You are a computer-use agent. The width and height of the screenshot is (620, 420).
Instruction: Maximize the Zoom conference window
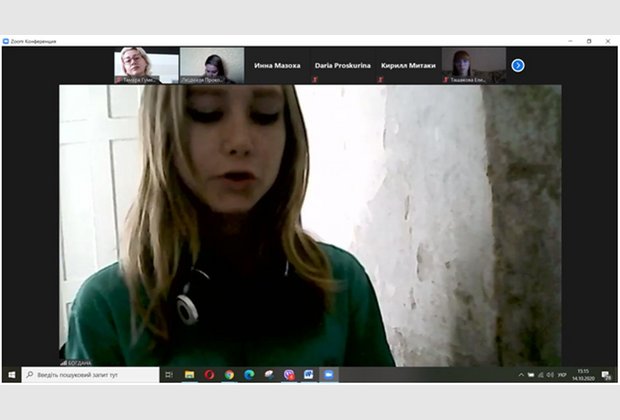589,41
